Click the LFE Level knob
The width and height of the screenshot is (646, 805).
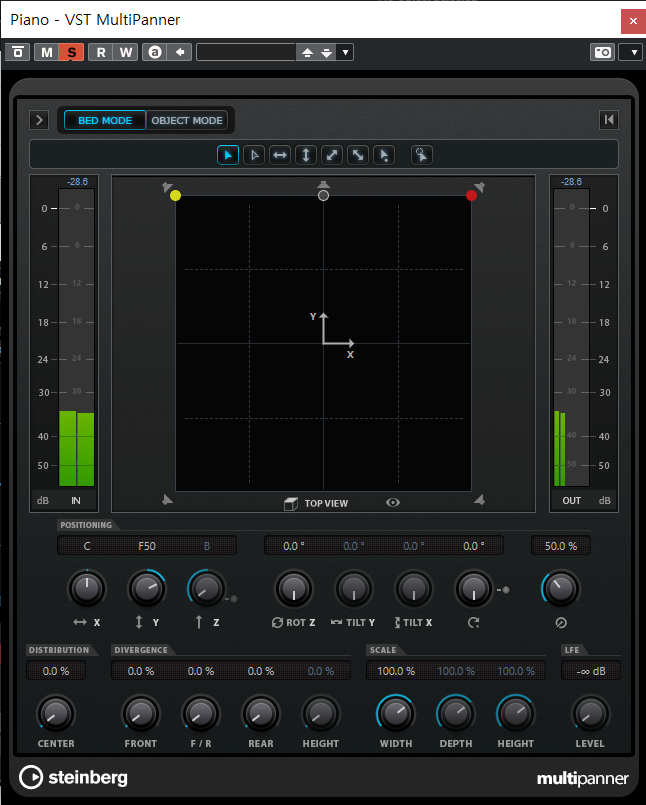(591, 714)
